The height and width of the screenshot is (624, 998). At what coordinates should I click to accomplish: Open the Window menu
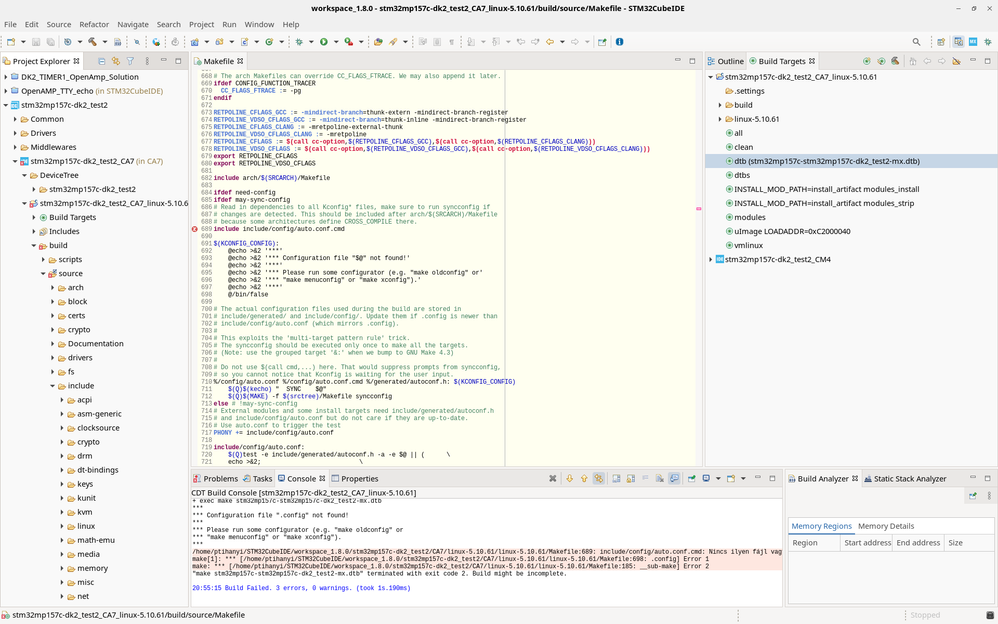[x=259, y=24]
